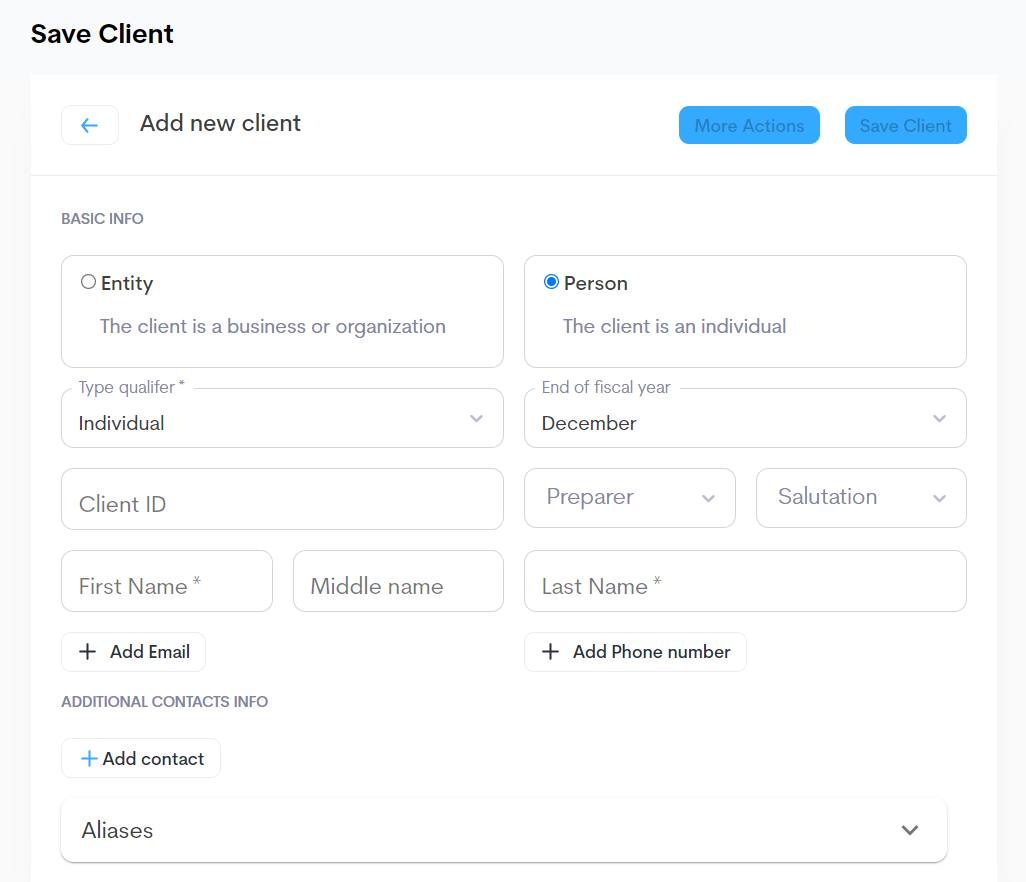Viewport: 1026px width, 882px height.
Task: Expand the Aliases section
Action: (504, 830)
